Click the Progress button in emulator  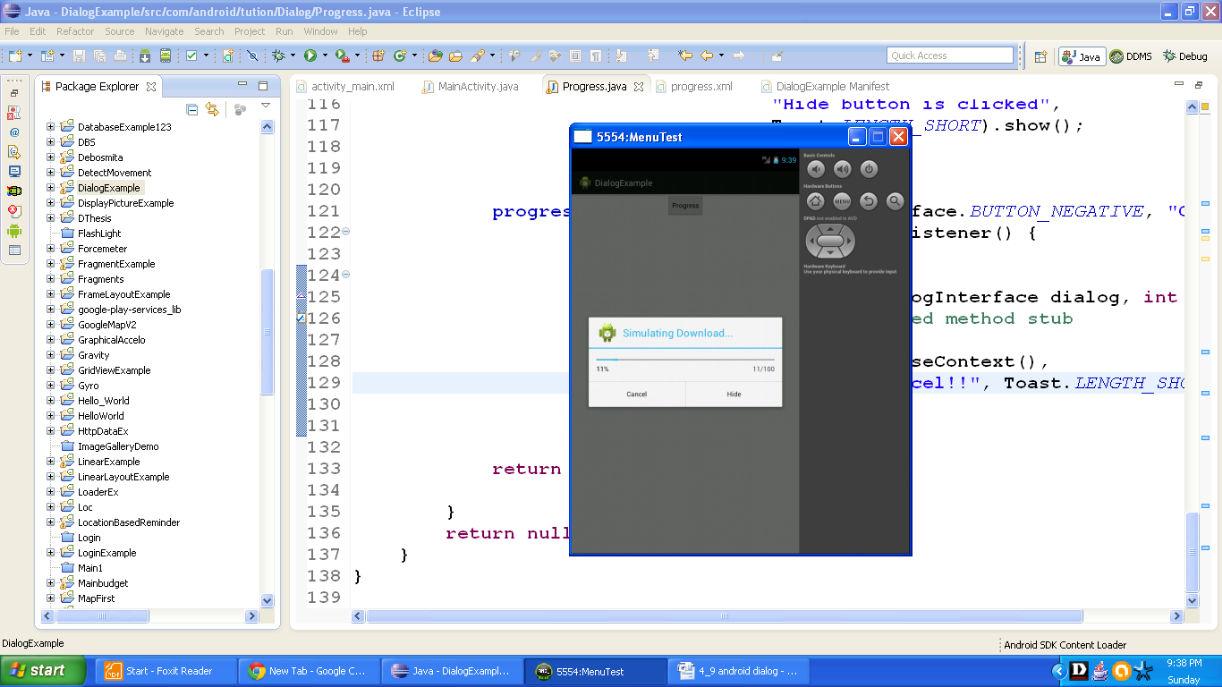coord(685,205)
